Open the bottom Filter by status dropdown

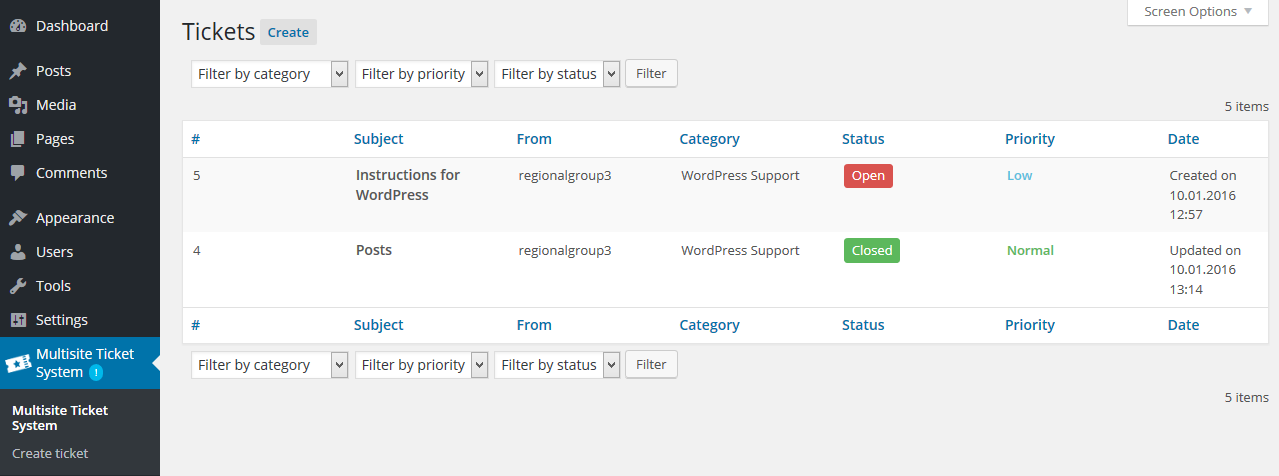point(557,365)
